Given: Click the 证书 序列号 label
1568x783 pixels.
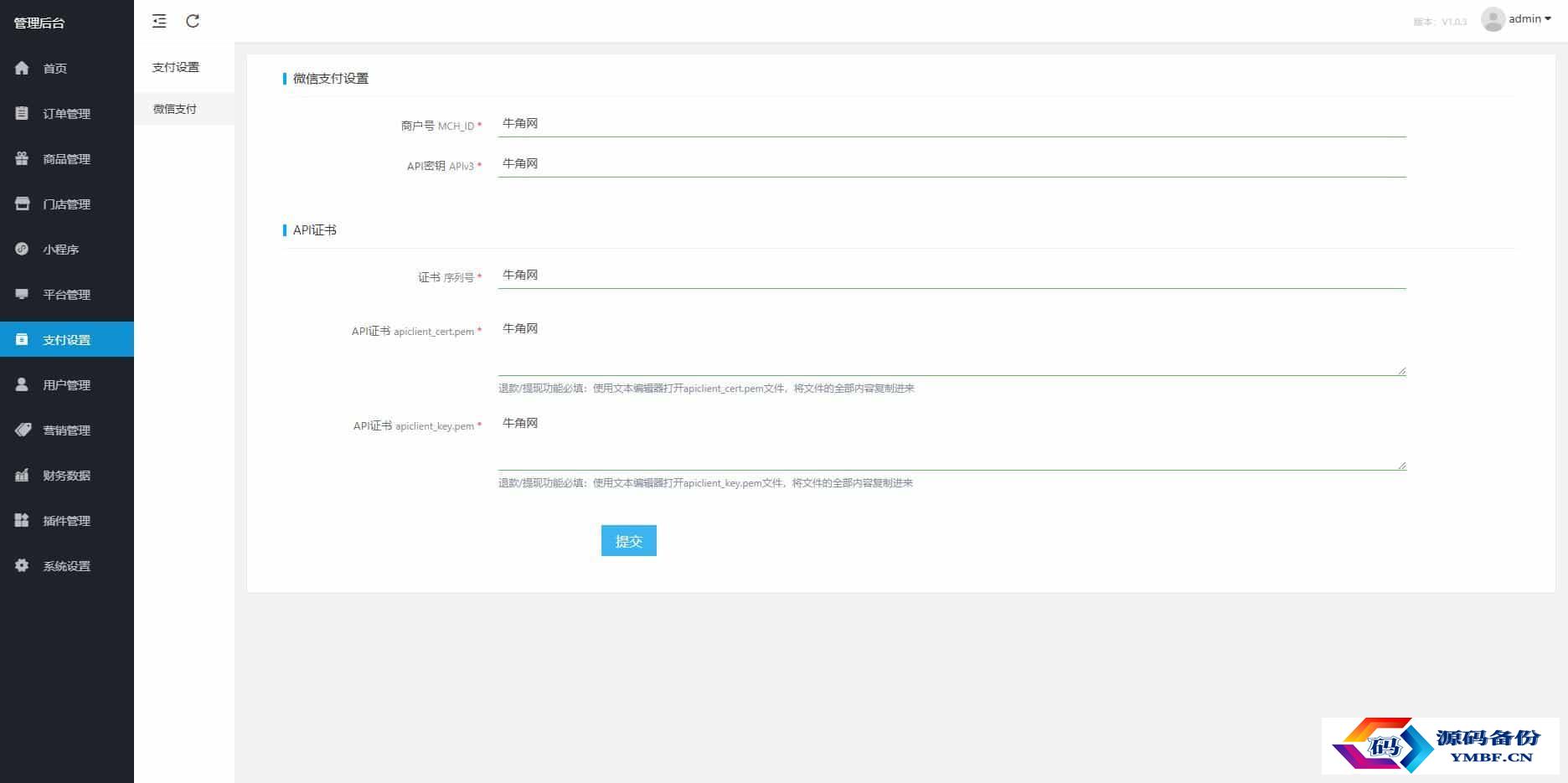Looking at the screenshot, I should click(x=450, y=277).
